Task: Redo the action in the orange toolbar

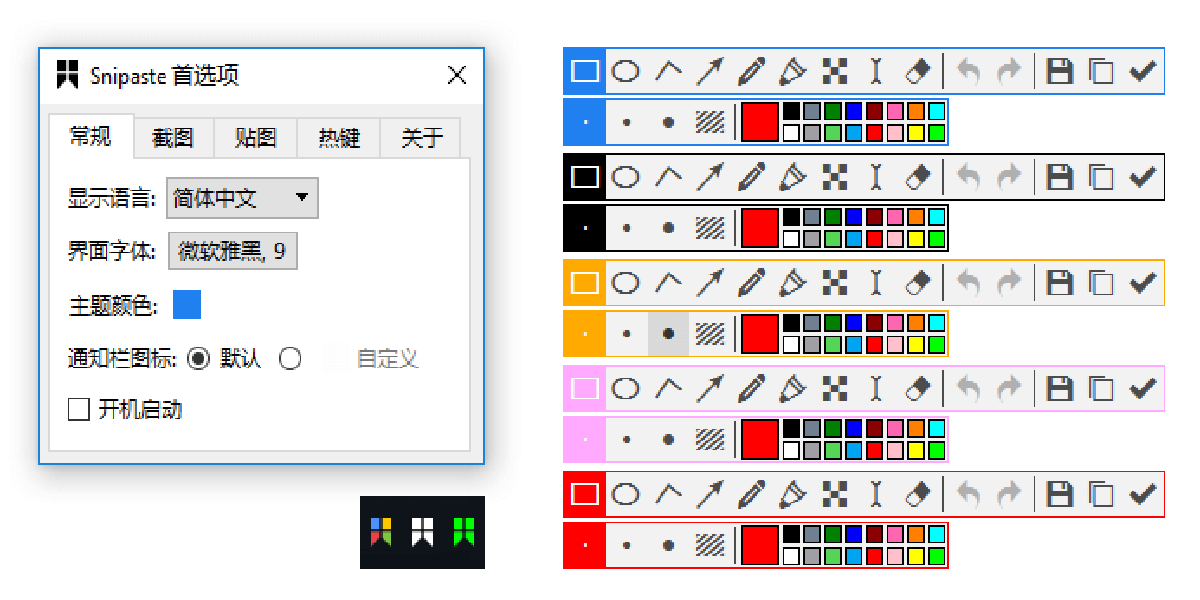Action: tap(1010, 283)
